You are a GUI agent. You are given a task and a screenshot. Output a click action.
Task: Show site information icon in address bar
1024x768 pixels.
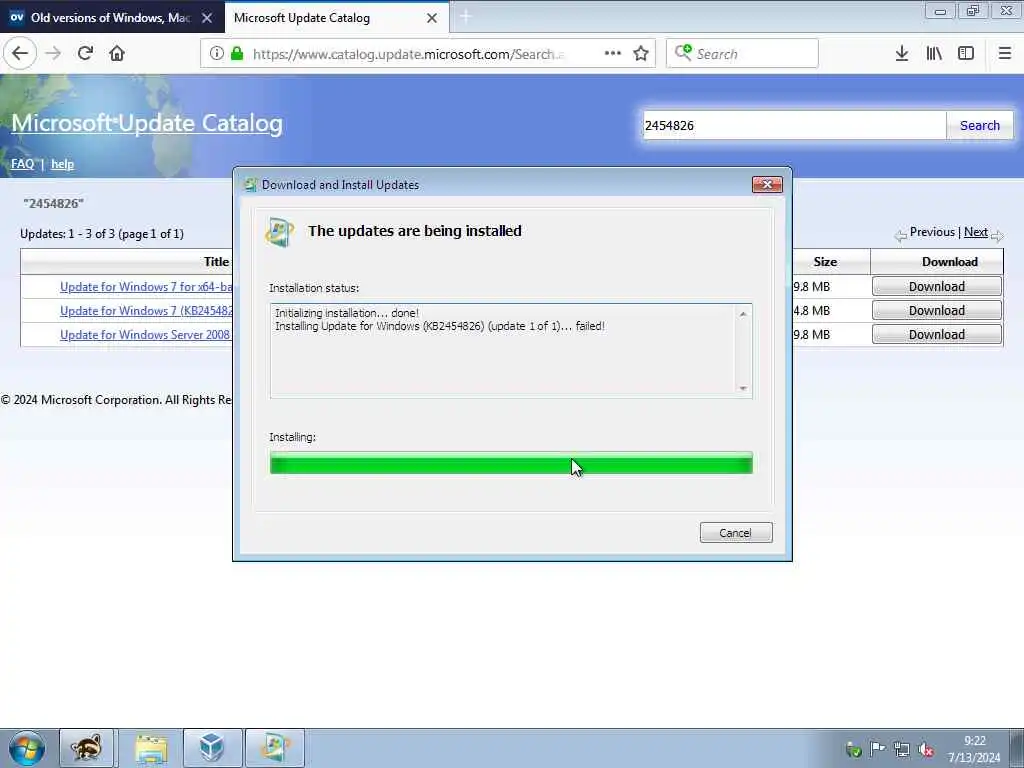pos(216,54)
